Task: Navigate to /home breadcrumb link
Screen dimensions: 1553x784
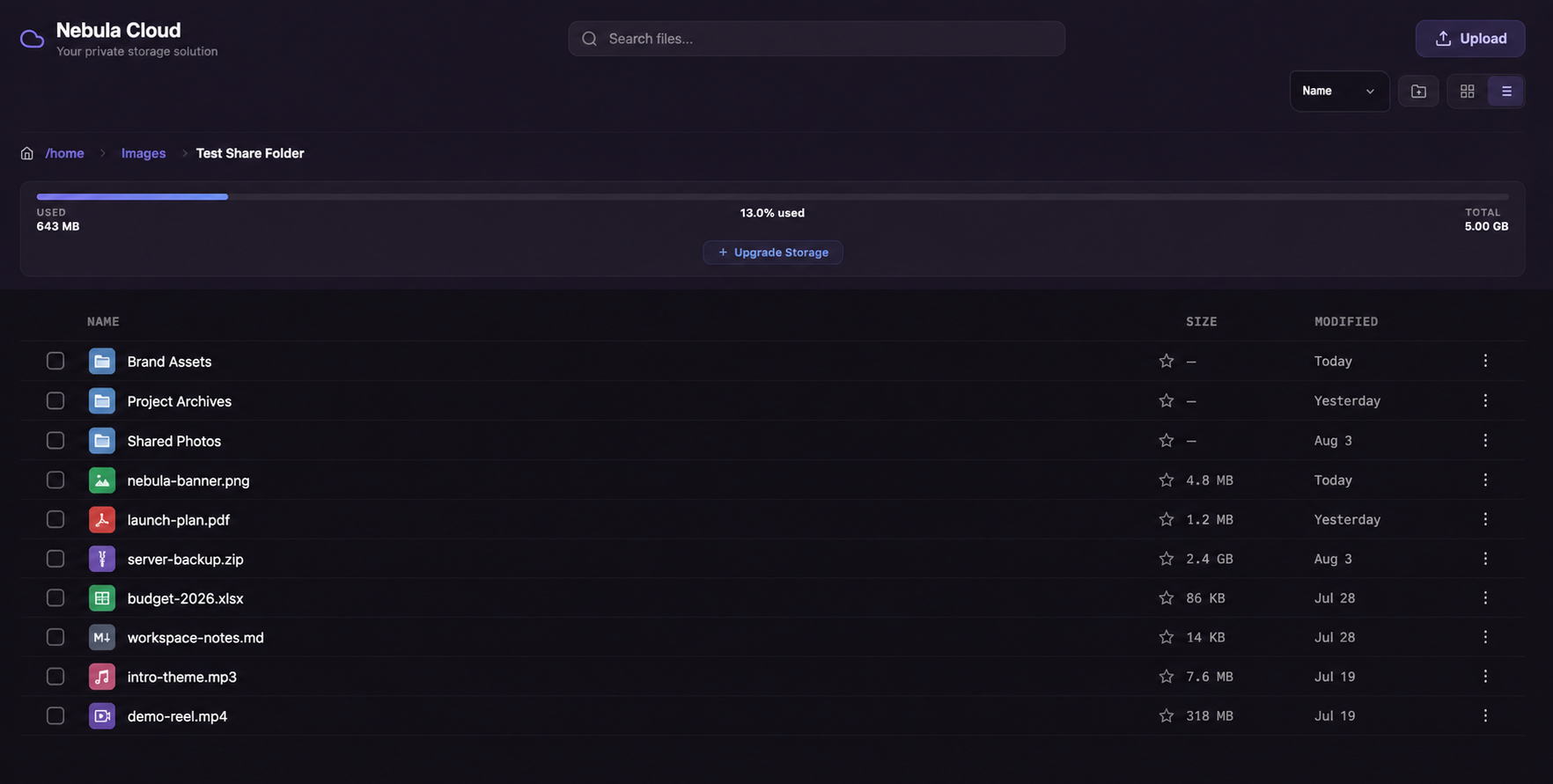Action: (64, 153)
